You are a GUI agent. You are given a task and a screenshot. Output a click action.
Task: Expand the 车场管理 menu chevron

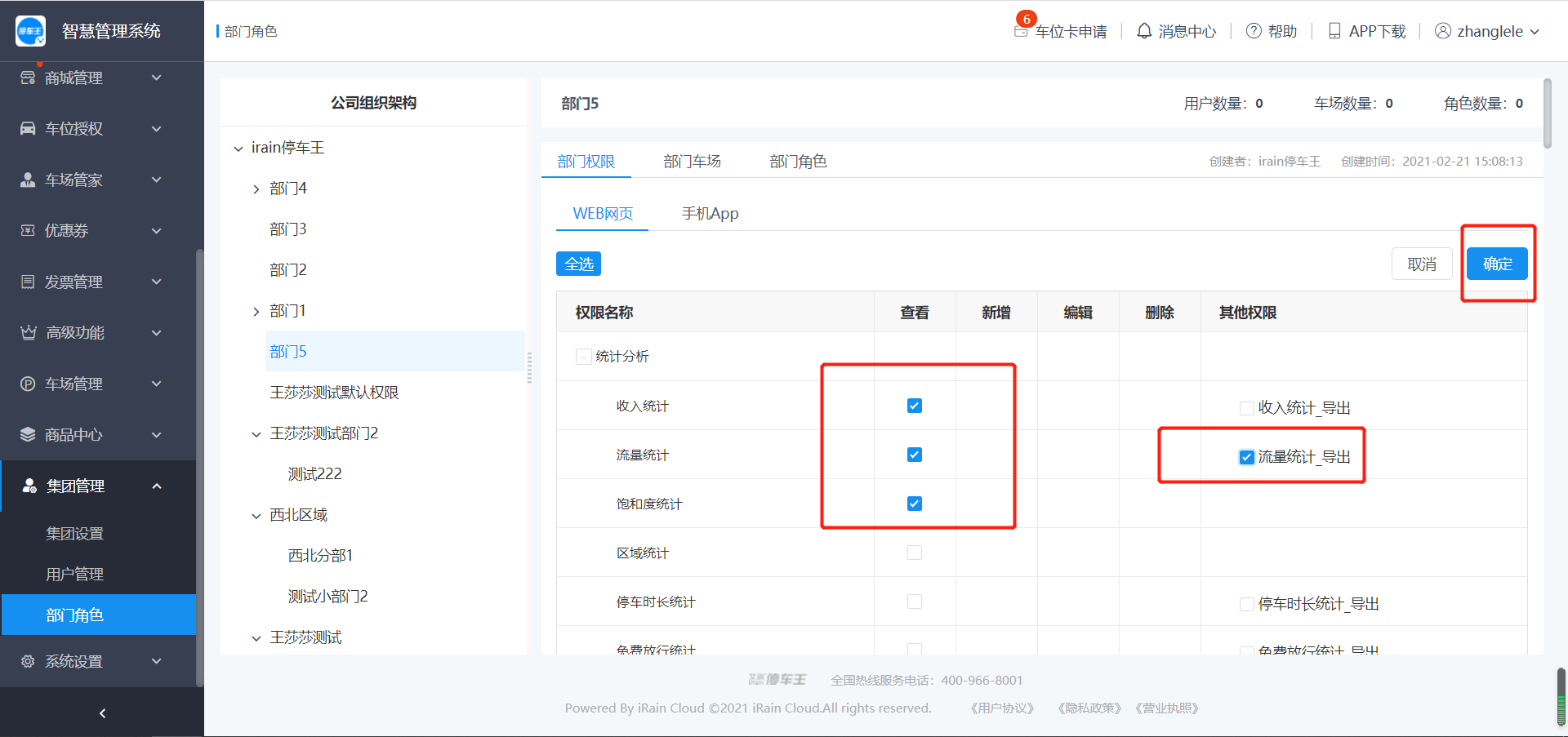[157, 384]
